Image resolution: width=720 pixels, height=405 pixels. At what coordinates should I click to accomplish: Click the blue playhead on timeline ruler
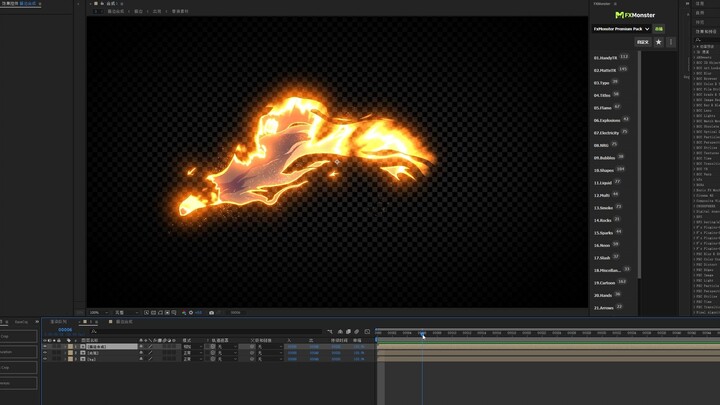coord(421,333)
